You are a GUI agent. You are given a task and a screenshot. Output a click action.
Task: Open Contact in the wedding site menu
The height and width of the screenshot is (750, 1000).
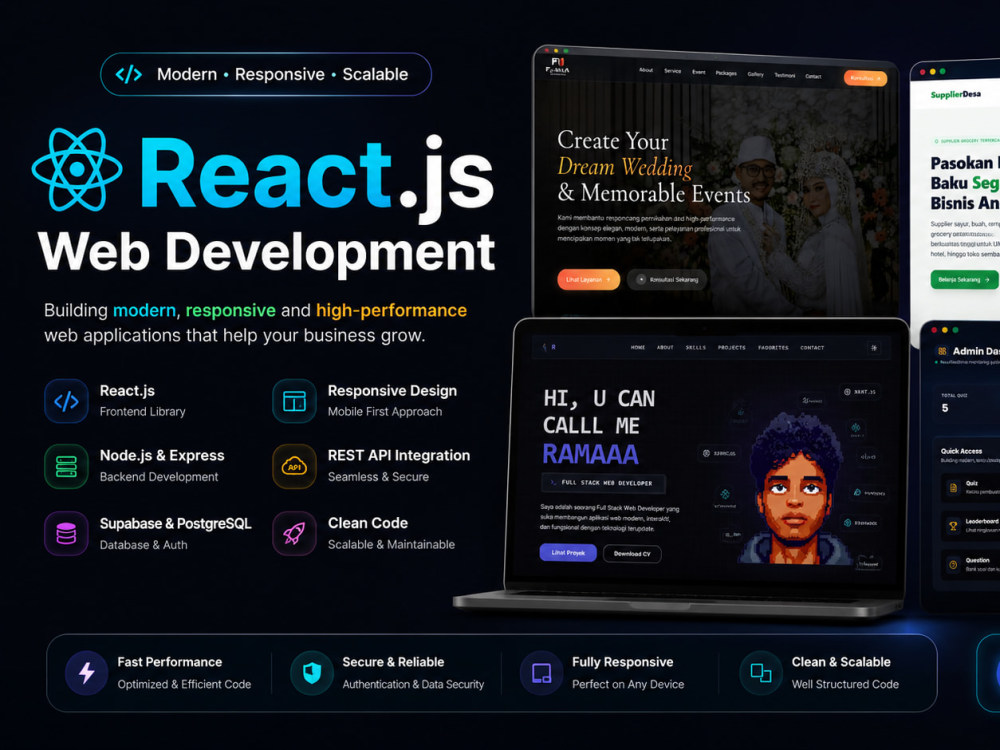tap(813, 77)
